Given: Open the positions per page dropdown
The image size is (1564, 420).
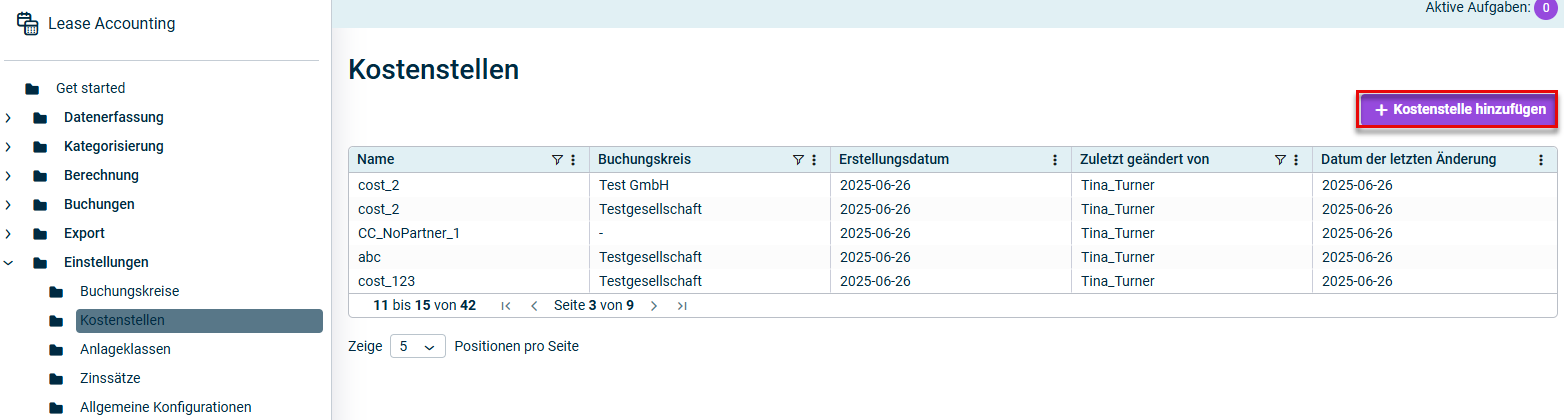Looking at the screenshot, I should [417, 347].
